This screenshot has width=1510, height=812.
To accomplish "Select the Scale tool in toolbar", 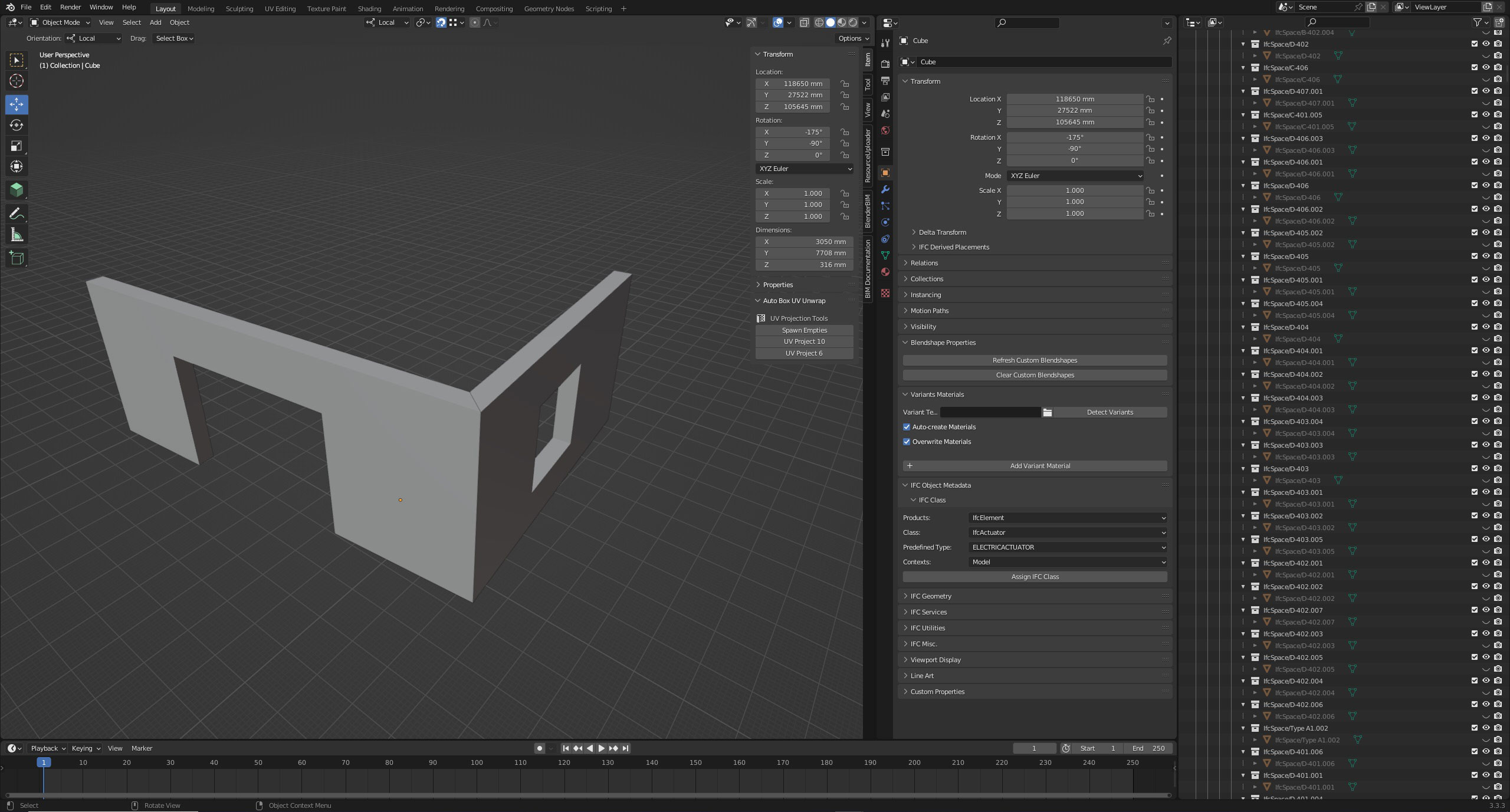I will point(17,146).
